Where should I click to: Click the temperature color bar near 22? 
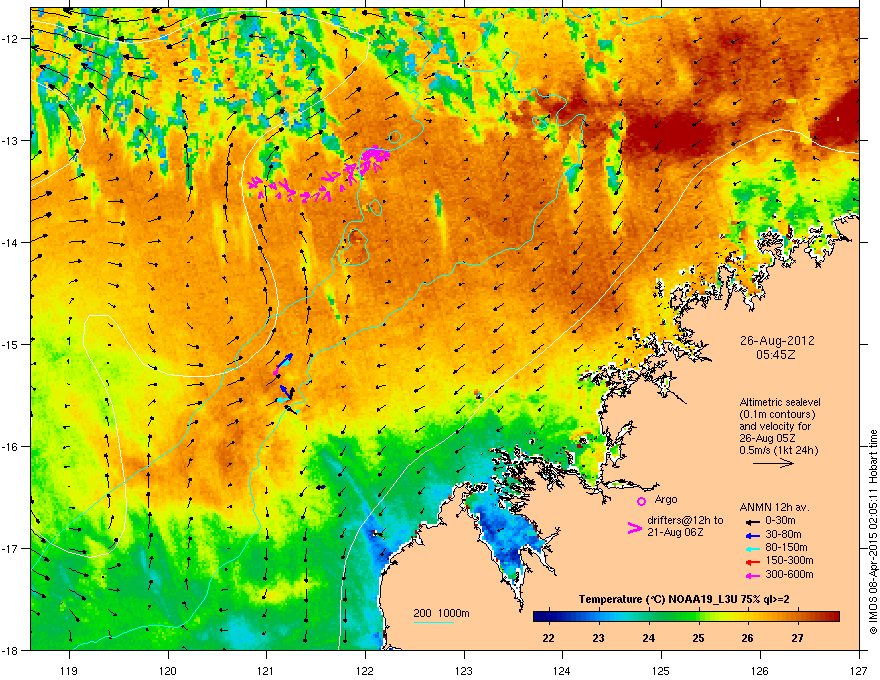coord(549,617)
